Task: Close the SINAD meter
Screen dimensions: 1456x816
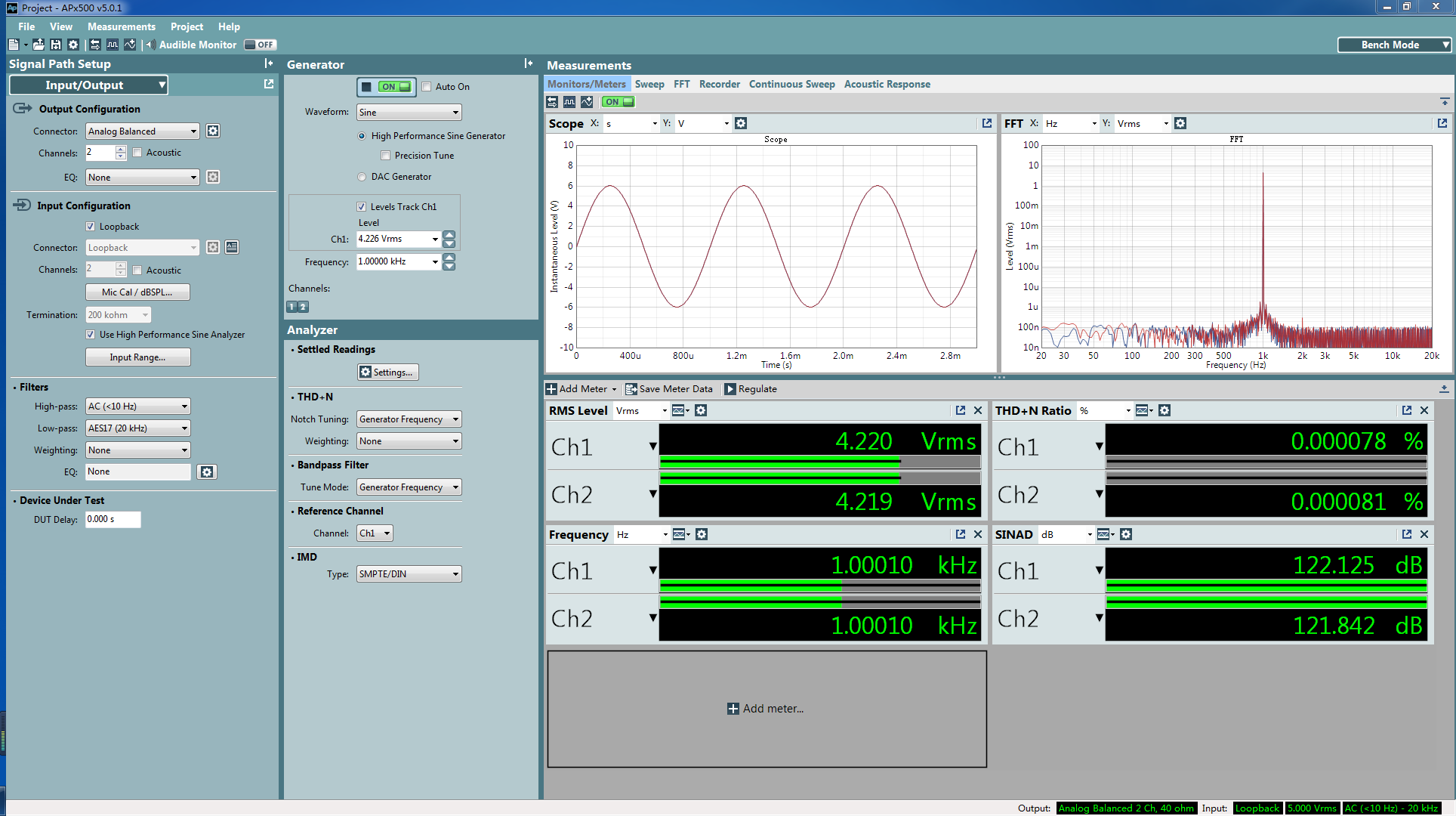Action: [1424, 534]
